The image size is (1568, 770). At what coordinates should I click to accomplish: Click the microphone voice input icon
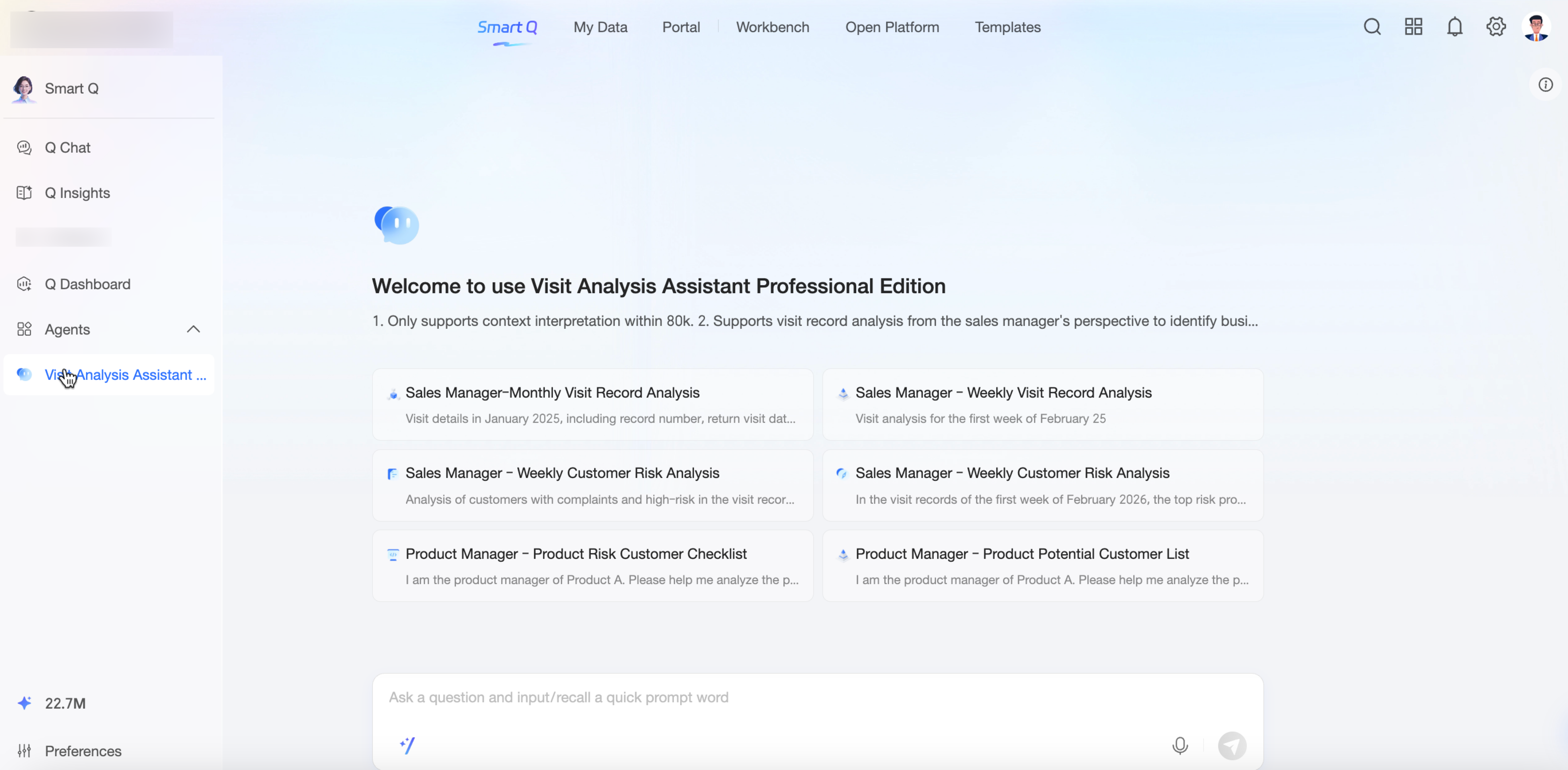(x=1180, y=745)
